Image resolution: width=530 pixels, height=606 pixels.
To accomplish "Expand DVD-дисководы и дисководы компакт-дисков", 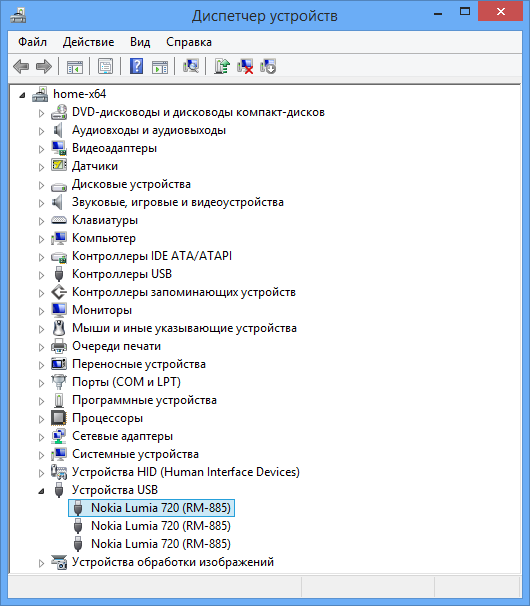I will [41, 113].
